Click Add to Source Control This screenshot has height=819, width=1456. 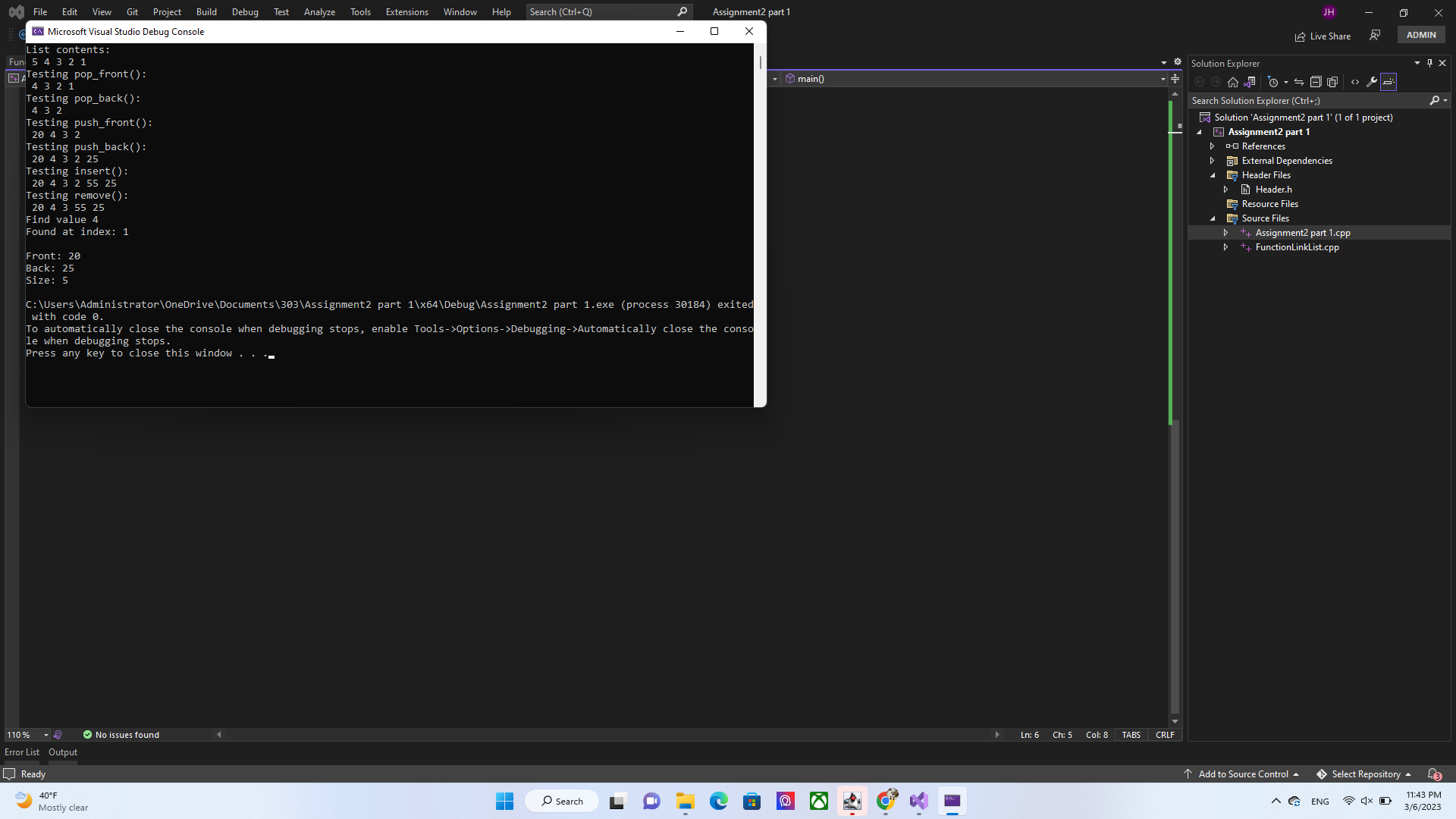click(x=1242, y=774)
